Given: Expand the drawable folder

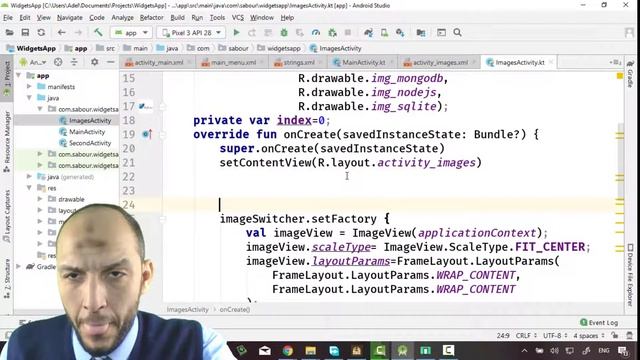Looking at the screenshot, I should 40,199.
